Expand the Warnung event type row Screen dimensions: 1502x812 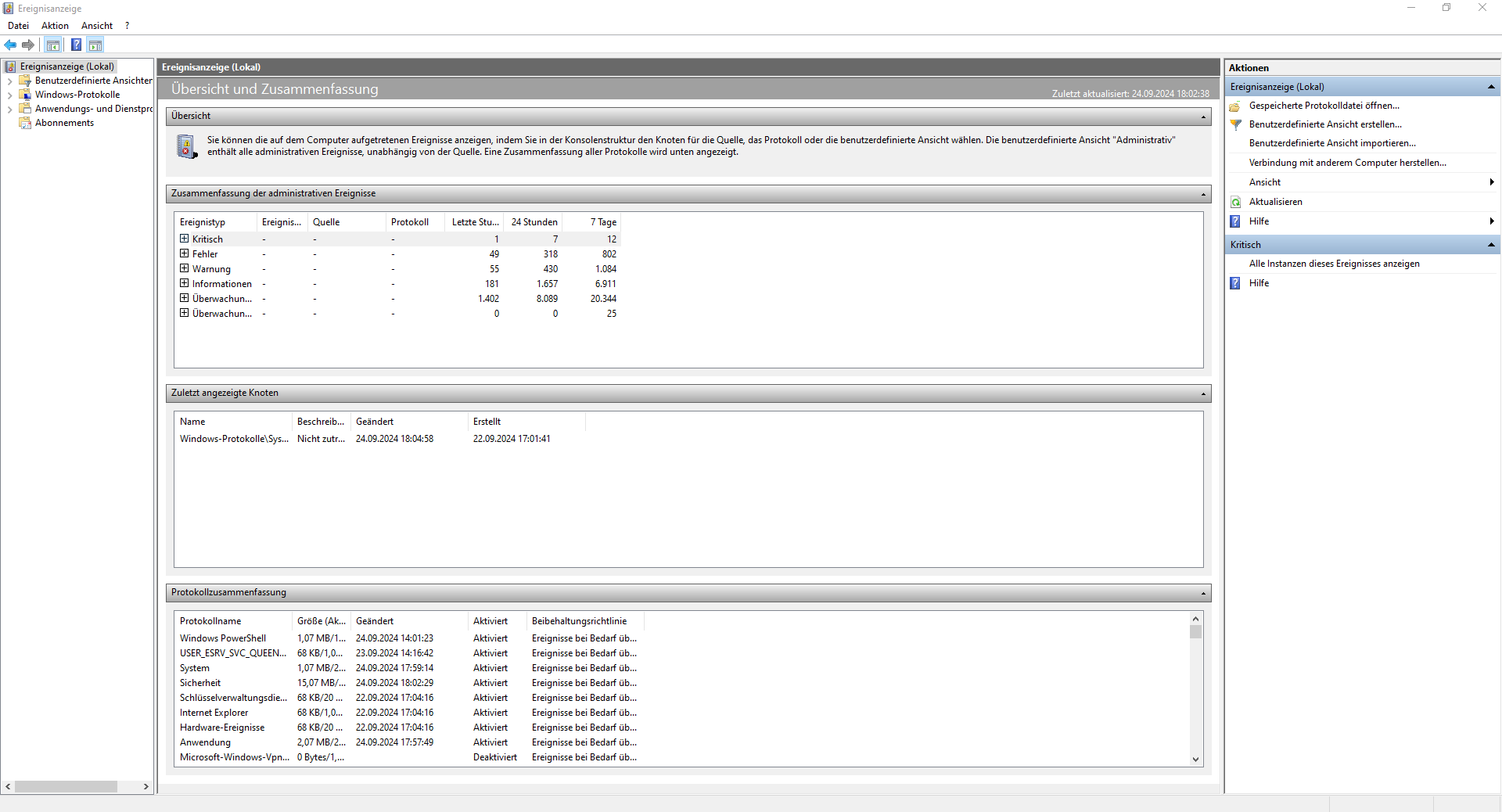(x=185, y=268)
